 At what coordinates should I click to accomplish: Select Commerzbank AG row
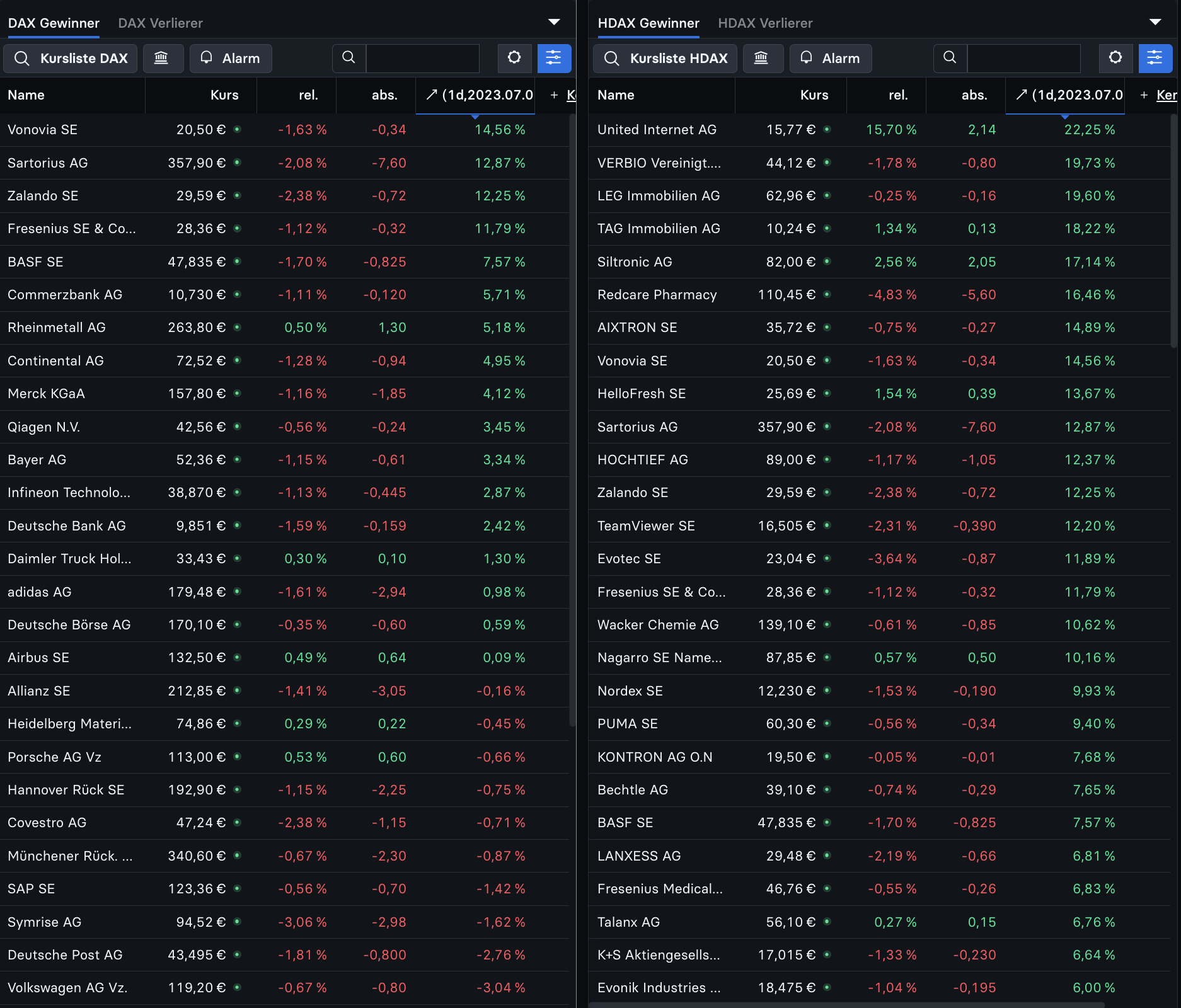284,295
